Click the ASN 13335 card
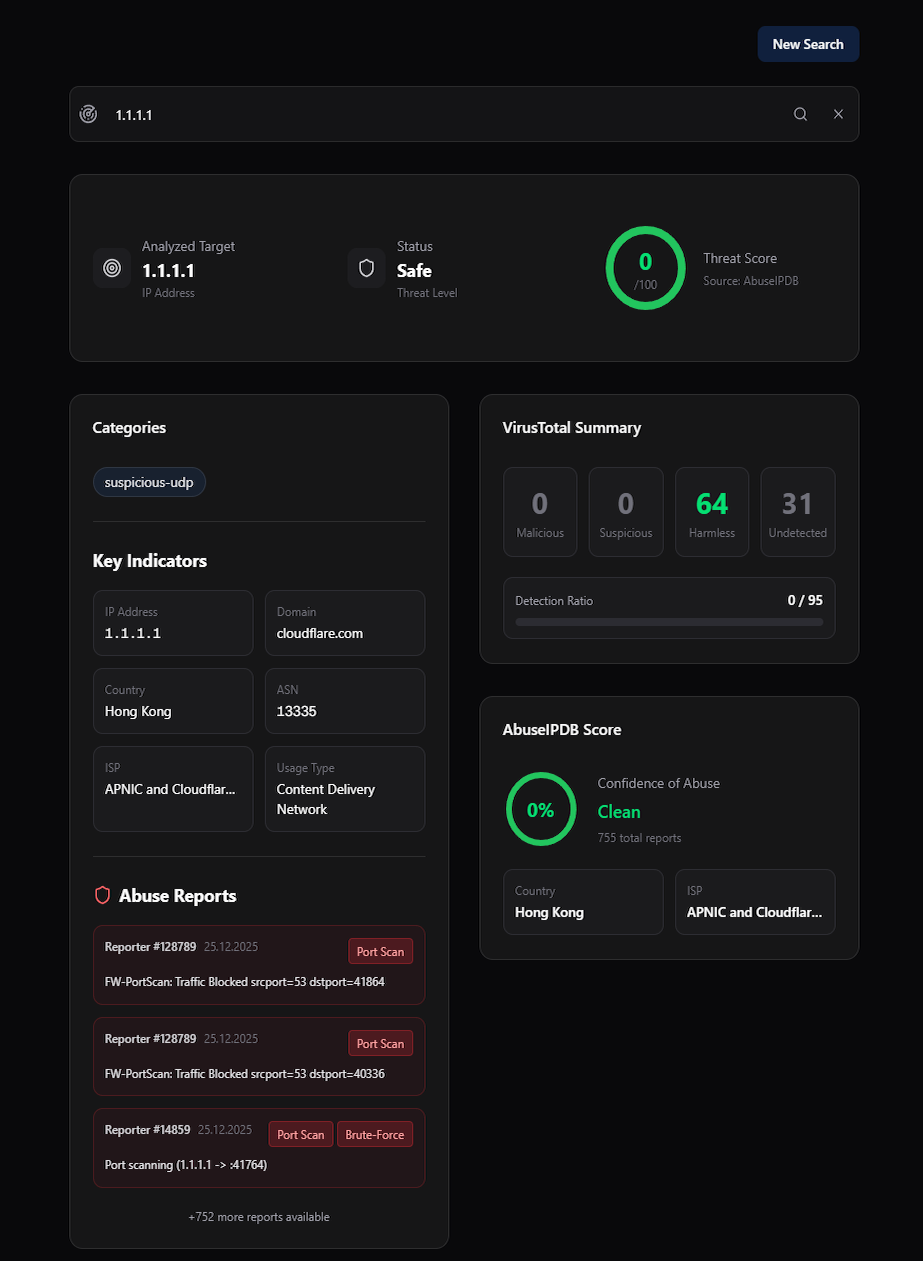Screen dimensions: 923x1261 pos(344,701)
